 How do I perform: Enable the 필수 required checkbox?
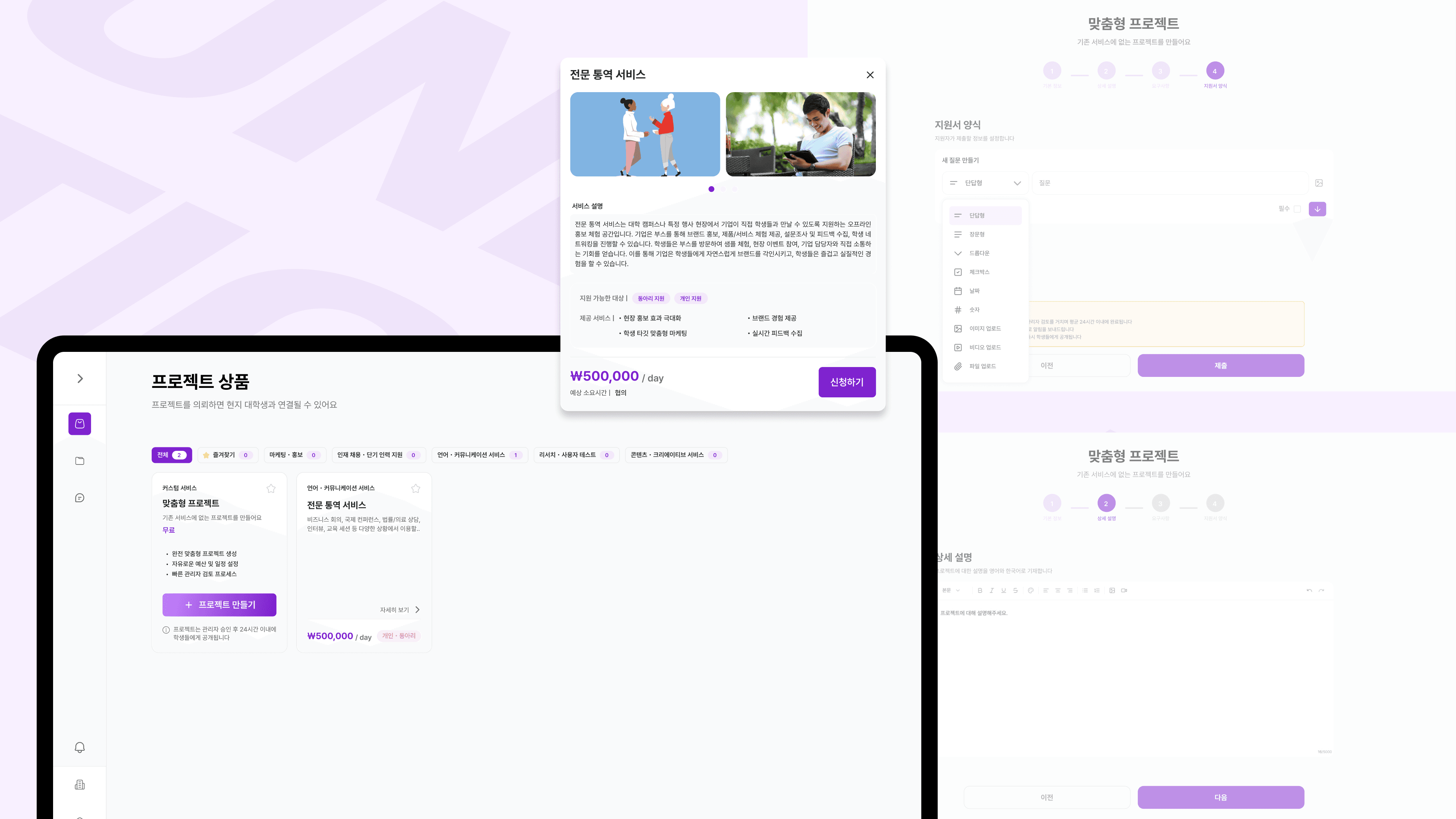pyautogui.click(x=1298, y=209)
